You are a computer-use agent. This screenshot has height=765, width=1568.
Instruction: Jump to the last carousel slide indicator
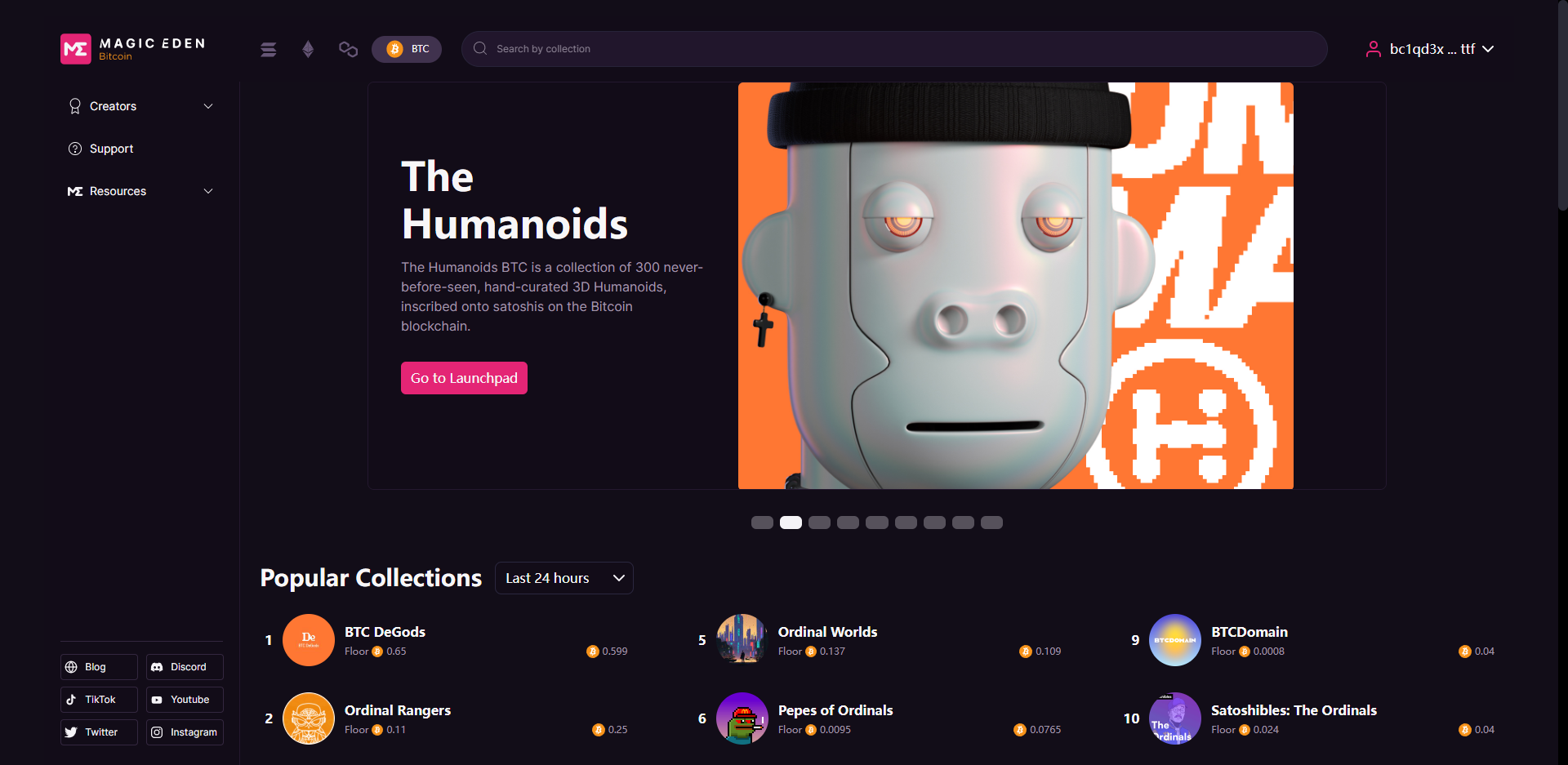(991, 523)
